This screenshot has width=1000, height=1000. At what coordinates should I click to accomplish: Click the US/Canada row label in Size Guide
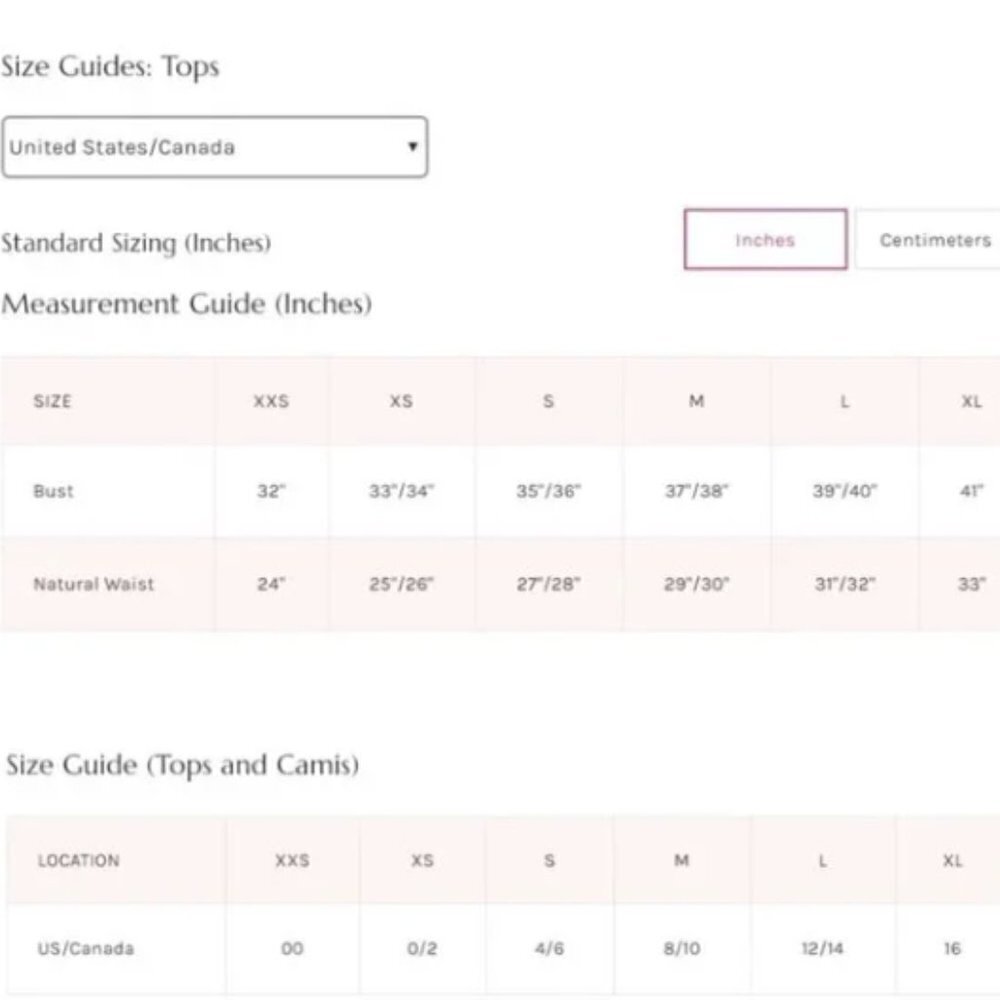85,948
